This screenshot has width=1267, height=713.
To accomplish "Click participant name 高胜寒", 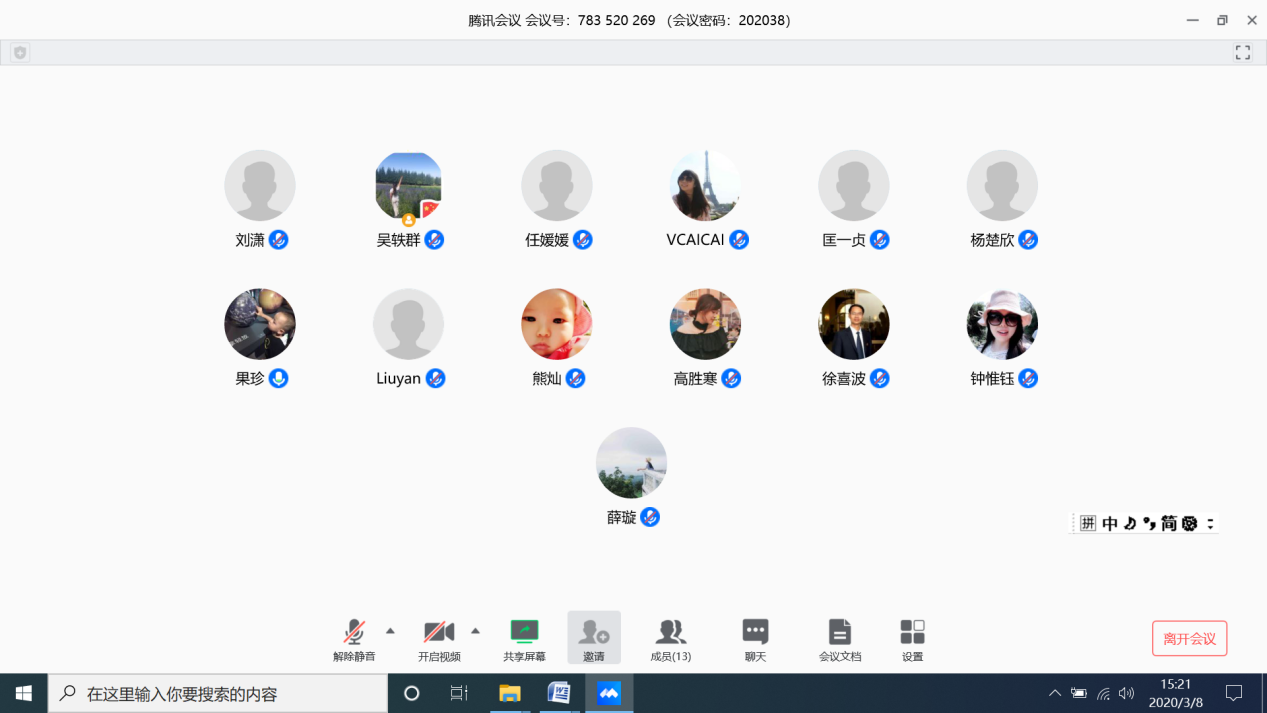I will coord(695,379).
